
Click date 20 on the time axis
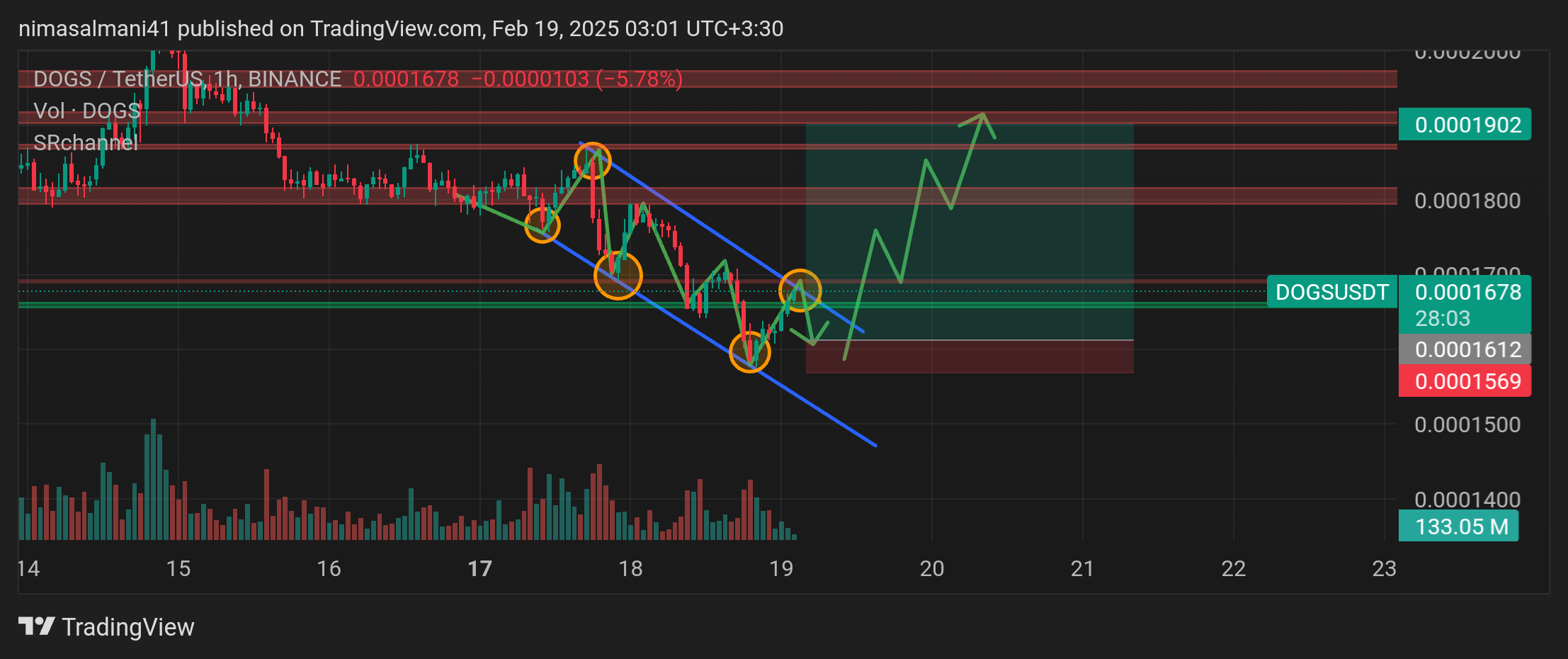932,568
